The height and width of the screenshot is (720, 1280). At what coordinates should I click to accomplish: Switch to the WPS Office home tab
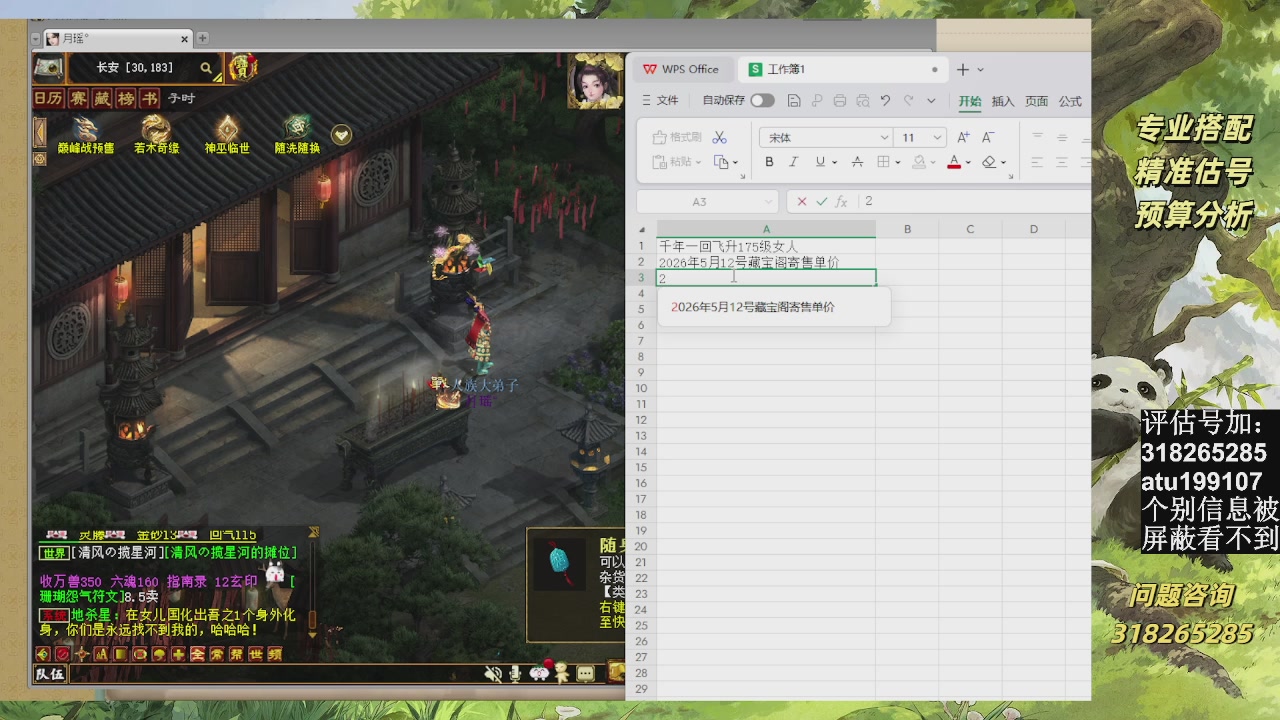[x=681, y=69]
